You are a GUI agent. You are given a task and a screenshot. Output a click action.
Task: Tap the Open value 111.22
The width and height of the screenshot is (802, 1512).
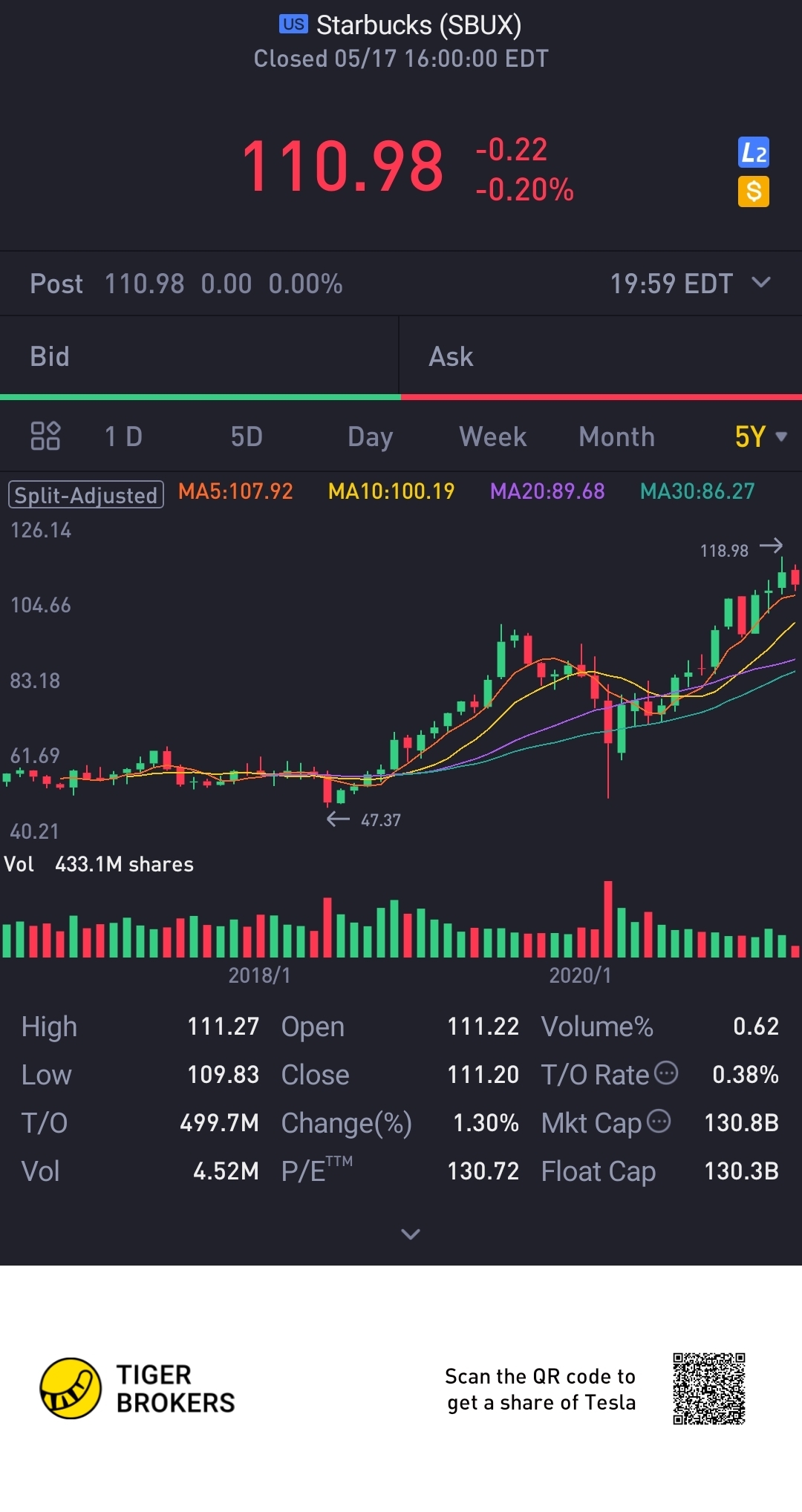tap(483, 1027)
